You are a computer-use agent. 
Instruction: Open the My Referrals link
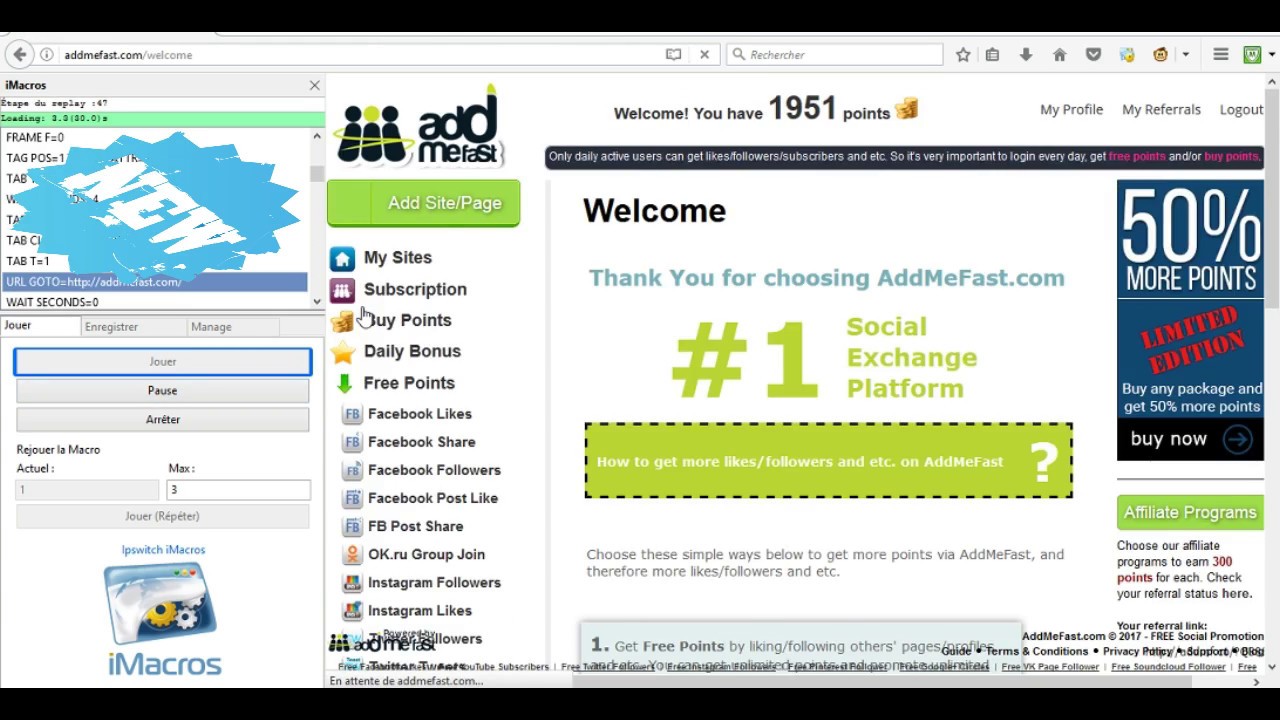(1161, 110)
